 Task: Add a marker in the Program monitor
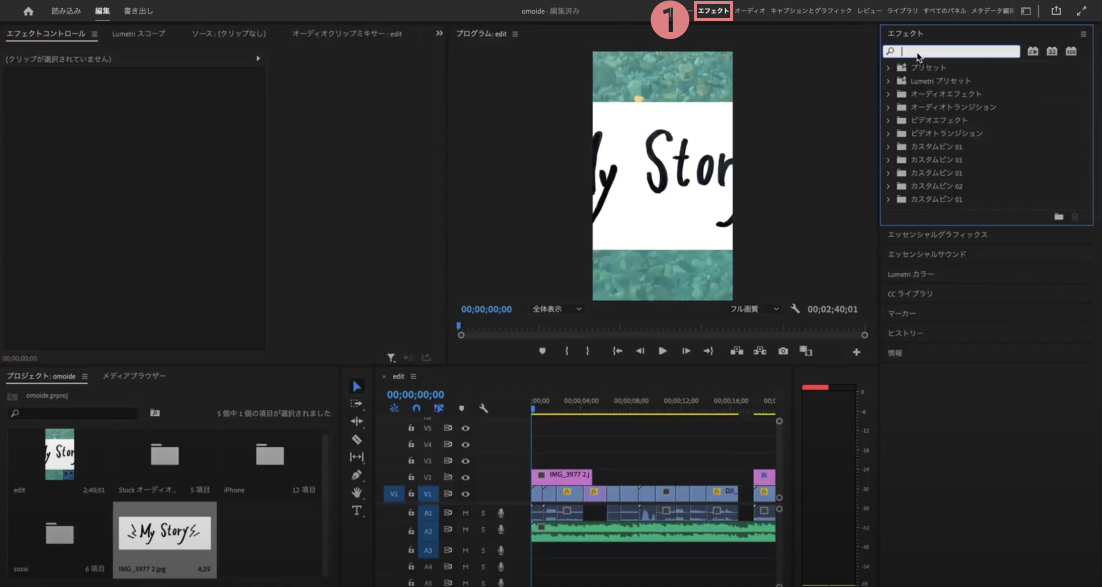(542, 351)
